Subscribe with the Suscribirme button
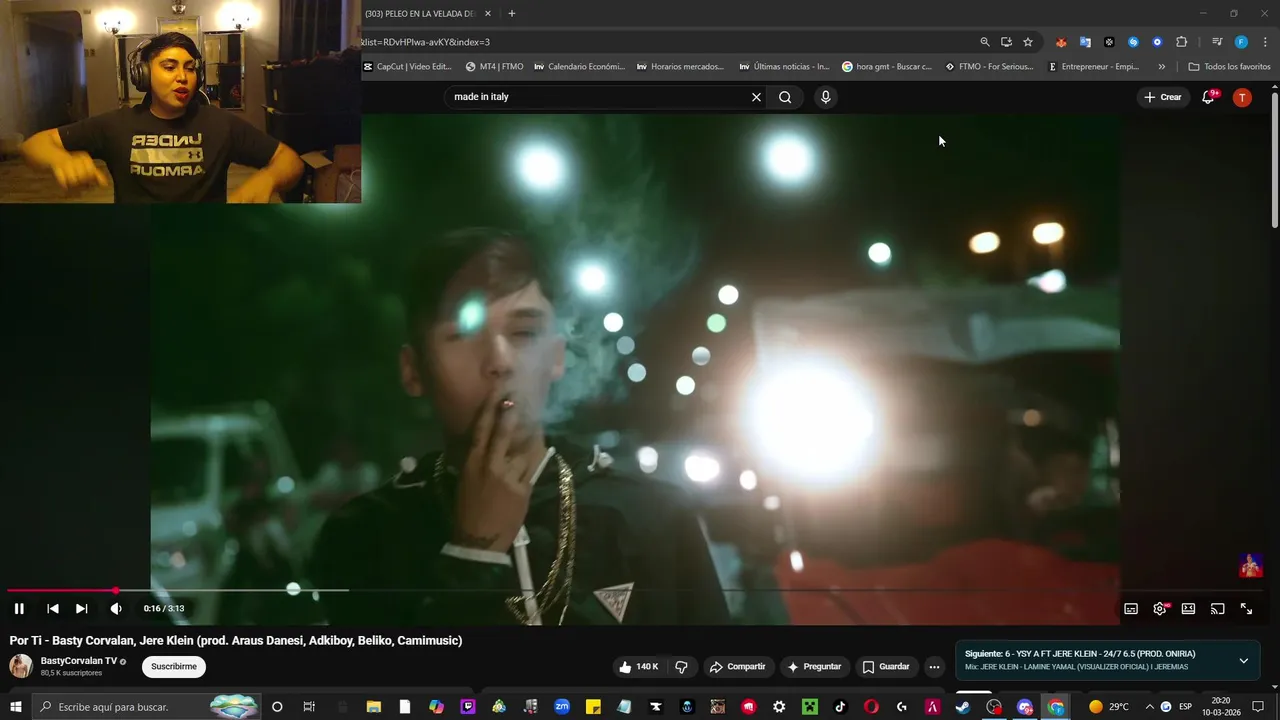The width and height of the screenshot is (1280, 720). click(x=174, y=667)
